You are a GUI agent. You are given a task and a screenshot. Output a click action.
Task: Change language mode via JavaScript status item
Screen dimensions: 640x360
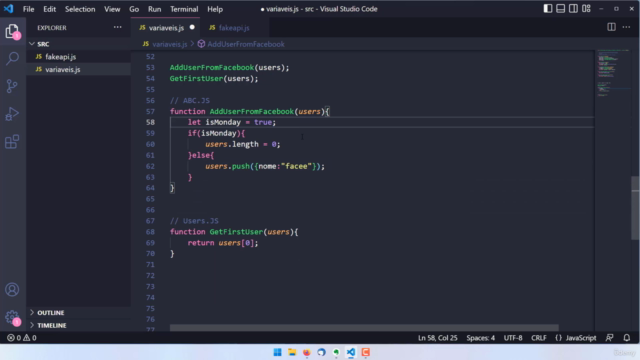[581, 338]
